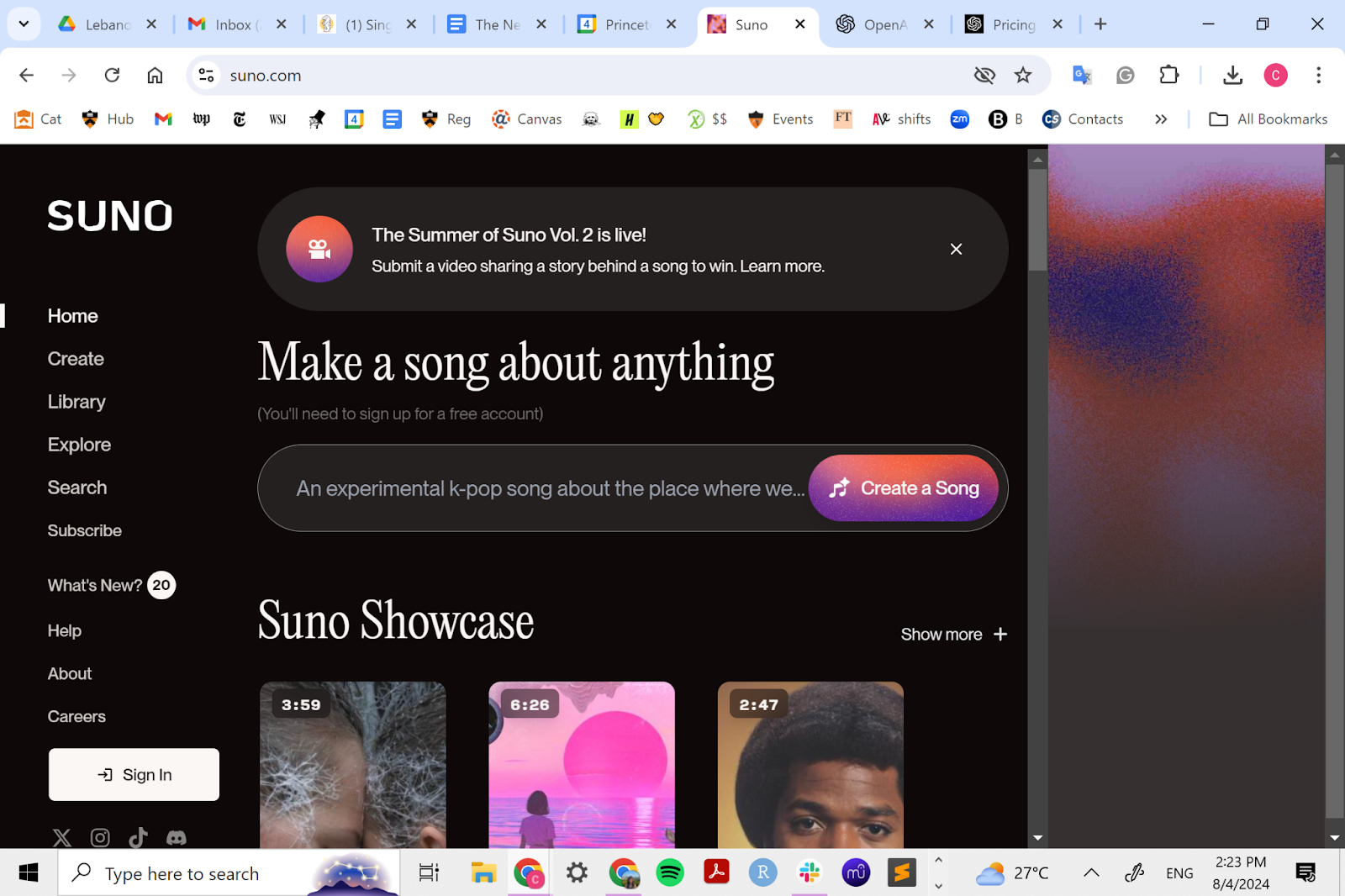Play the 6:26 pink sunset song thumbnail
Image resolution: width=1345 pixels, height=896 pixels.
[582, 765]
